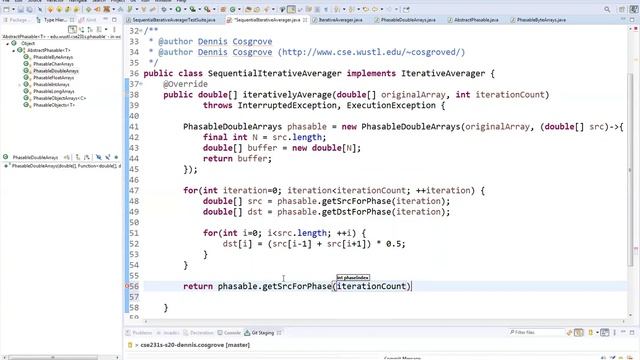The width and height of the screenshot is (640, 360).
Task: Open the Run dropdown arrow
Action: pyautogui.click(x=184, y=9)
